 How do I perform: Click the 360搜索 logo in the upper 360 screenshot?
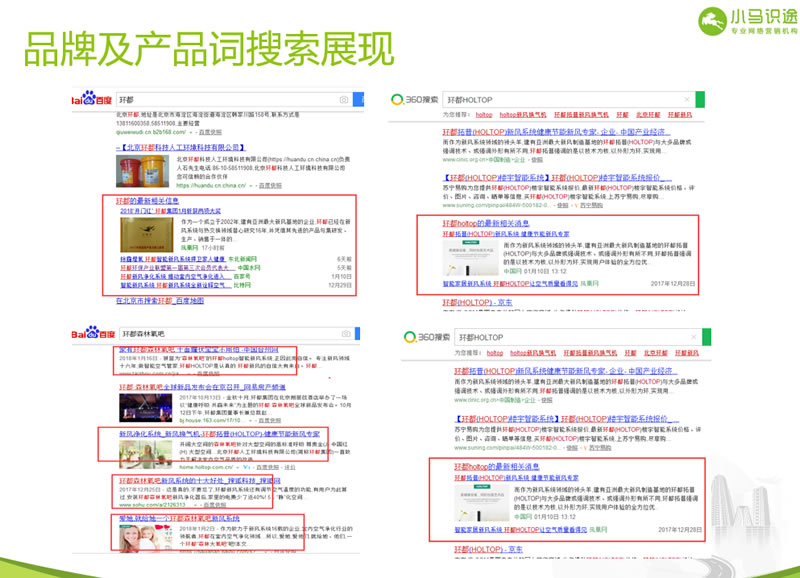point(415,99)
